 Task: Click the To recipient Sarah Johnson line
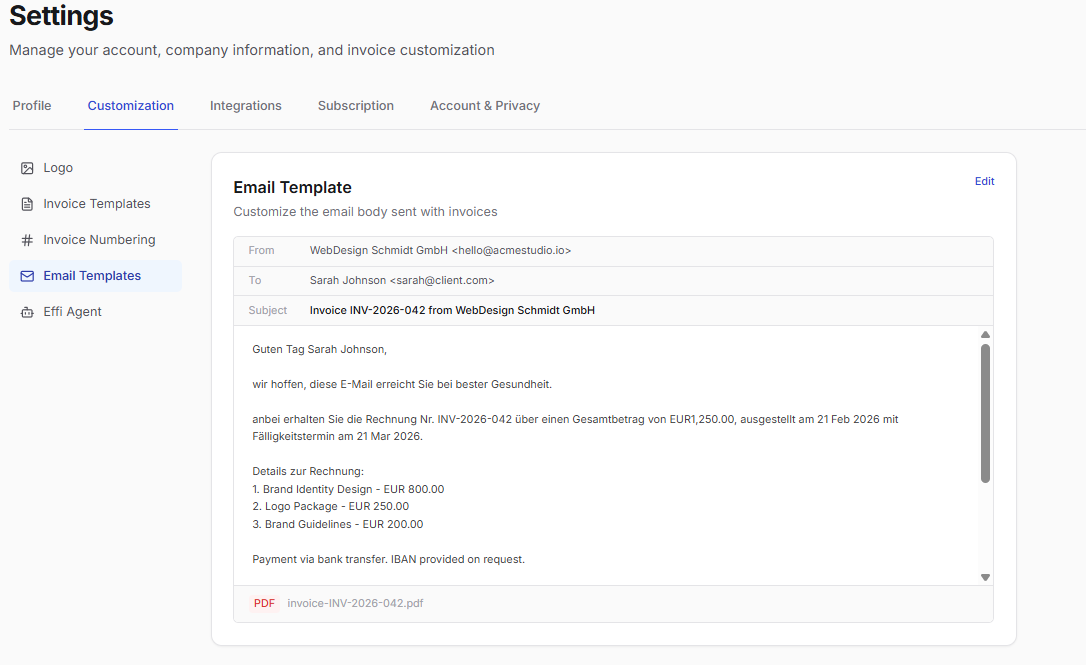(402, 281)
